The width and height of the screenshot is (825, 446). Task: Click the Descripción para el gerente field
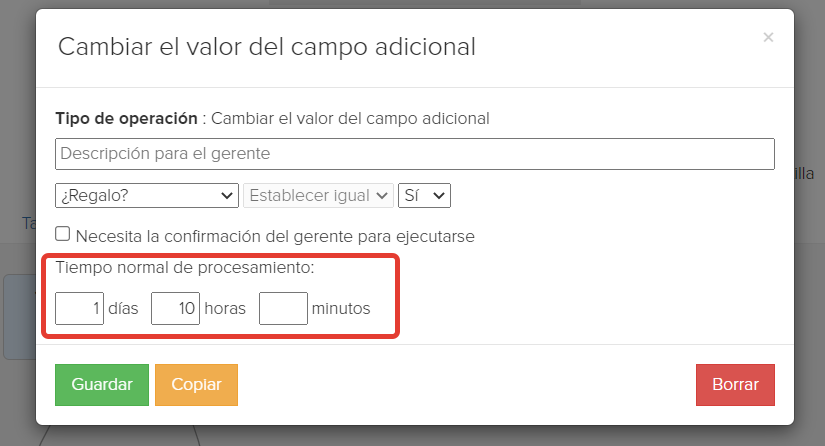coord(415,154)
